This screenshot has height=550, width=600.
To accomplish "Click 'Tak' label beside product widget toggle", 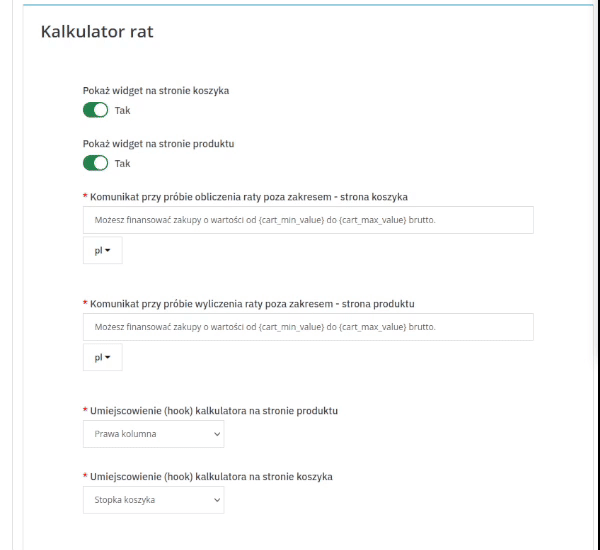I will pos(122,163).
